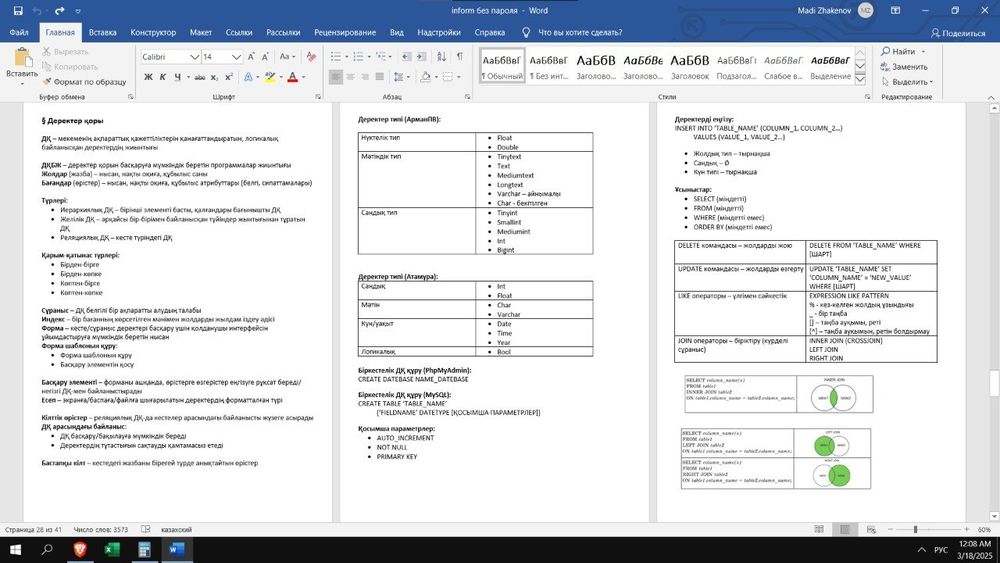Viewport: 1000px width, 563px height.
Task: Switch to the Справка tab
Action: pyautogui.click(x=490, y=32)
